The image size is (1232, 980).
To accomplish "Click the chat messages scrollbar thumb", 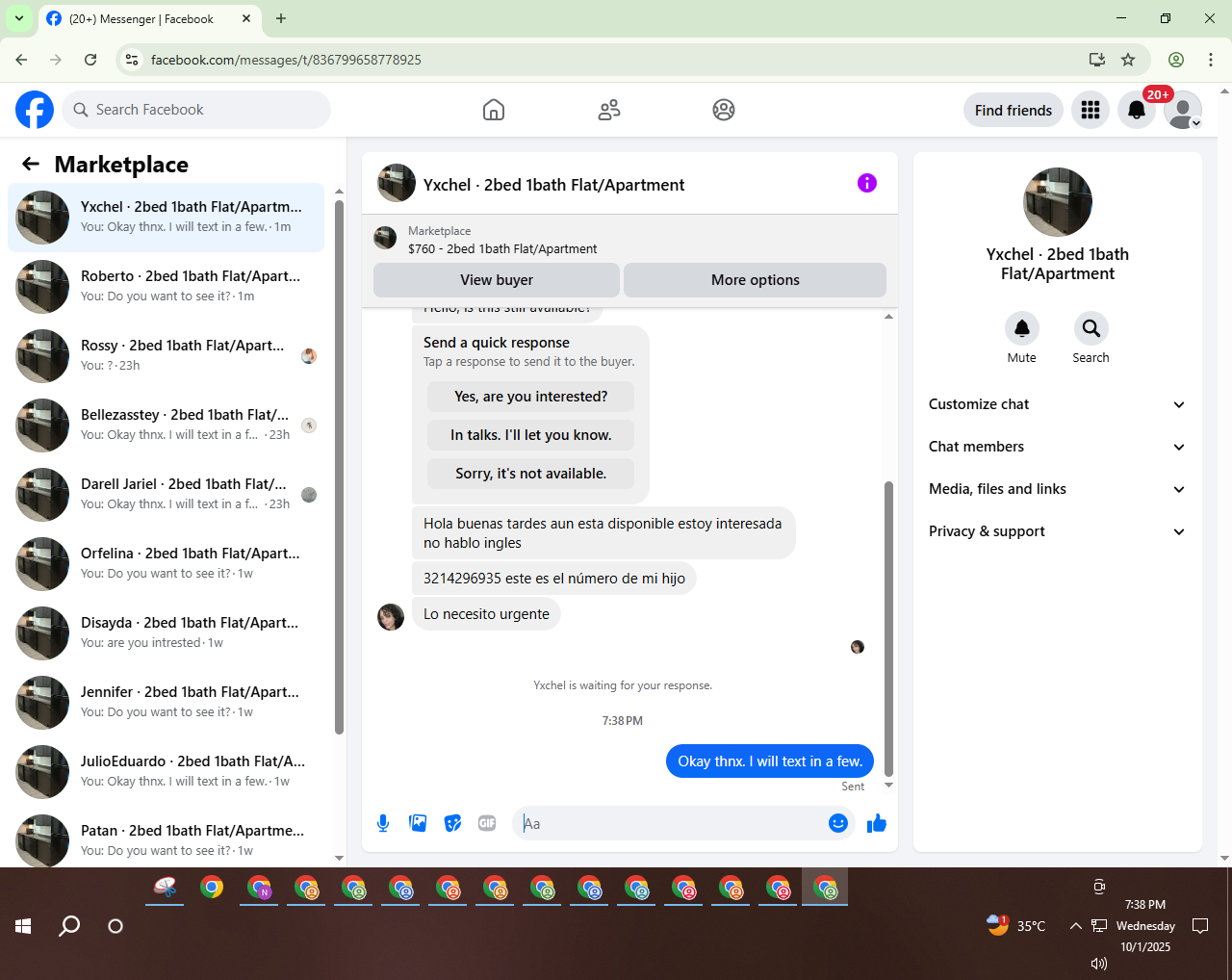I will pos(888,629).
